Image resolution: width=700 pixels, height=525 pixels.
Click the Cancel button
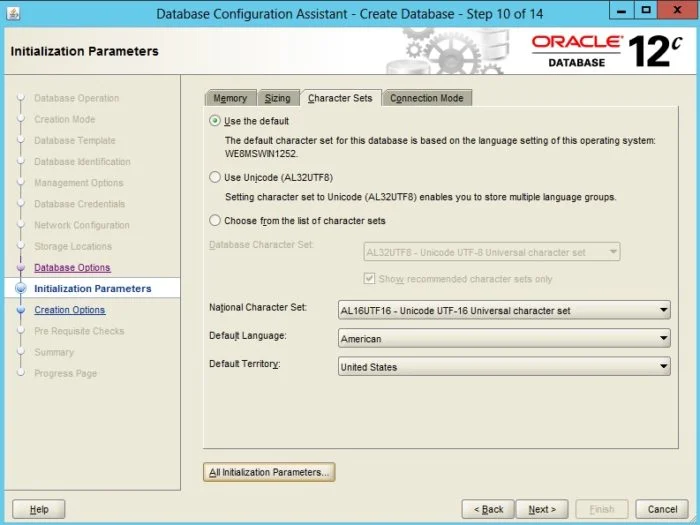point(662,509)
